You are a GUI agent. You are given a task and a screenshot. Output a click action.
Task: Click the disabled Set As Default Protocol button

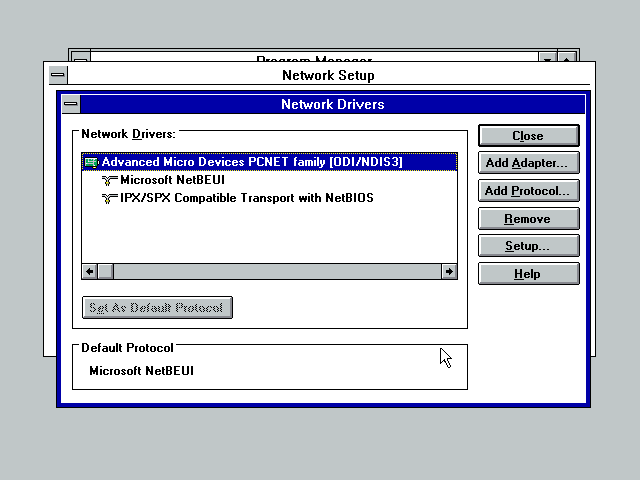click(x=157, y=307)
